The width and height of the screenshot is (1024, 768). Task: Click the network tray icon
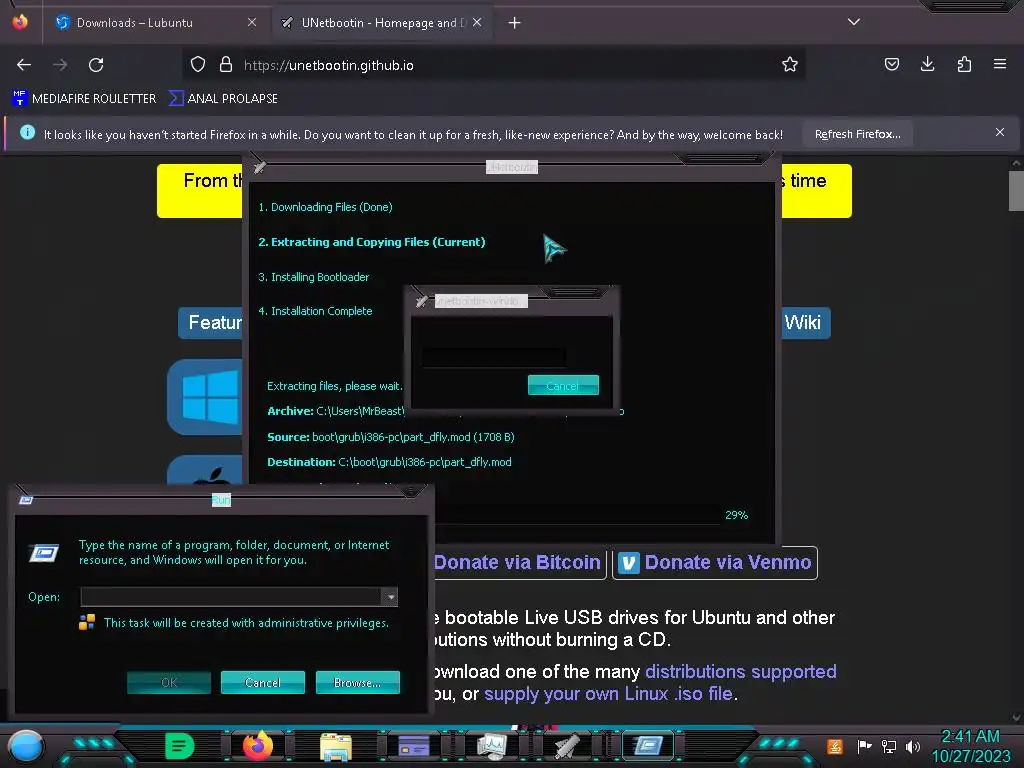(888, 746)
